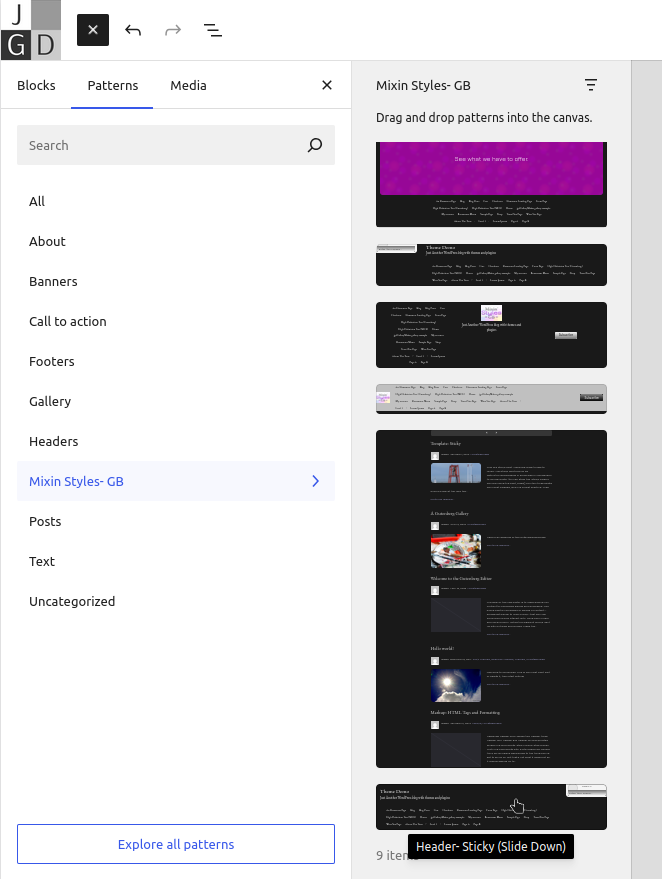This screenshot has width=662, height=879.
Task: Close the inserter panel with X
Action: point(327,85)
